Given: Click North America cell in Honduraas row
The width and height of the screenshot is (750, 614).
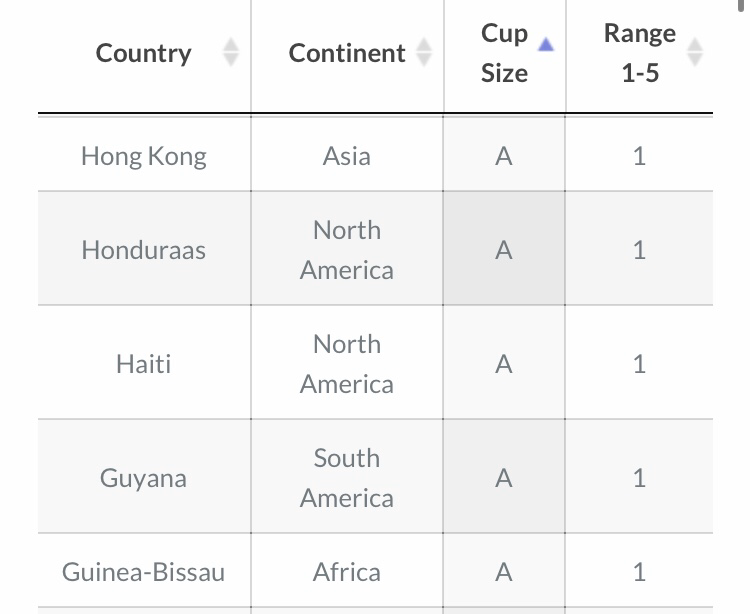Looking at the screenshot, I should point(347,249).
